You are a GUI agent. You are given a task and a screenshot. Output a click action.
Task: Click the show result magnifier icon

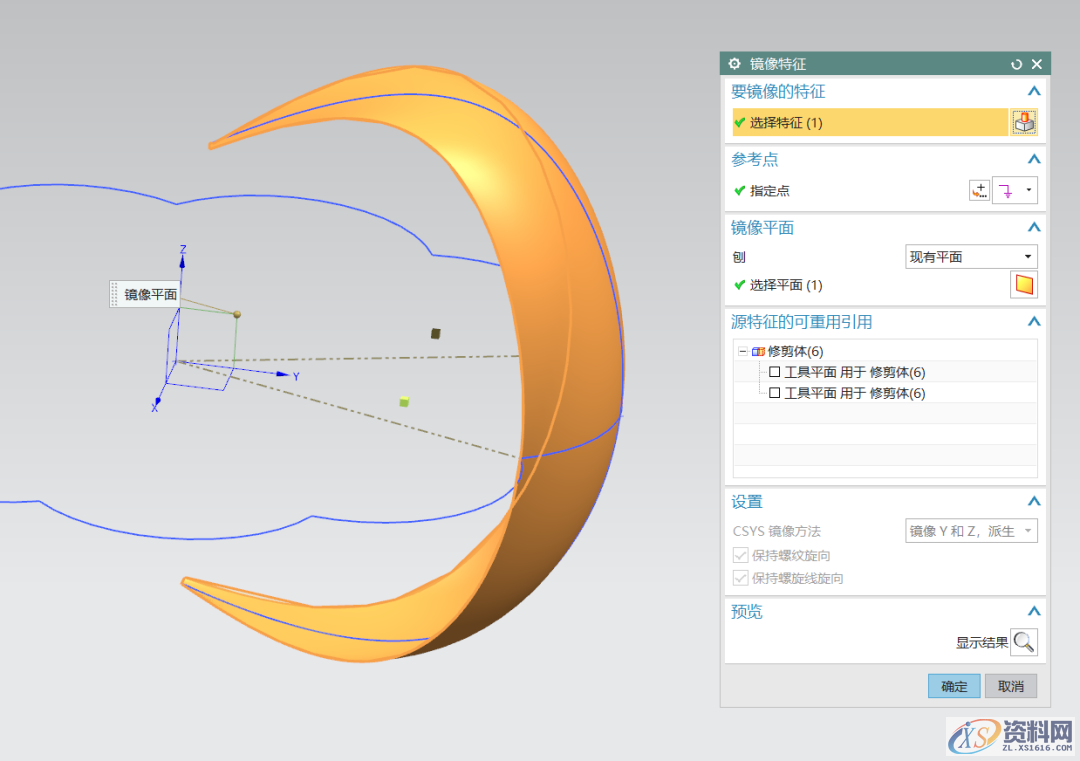pos(1024,642)
